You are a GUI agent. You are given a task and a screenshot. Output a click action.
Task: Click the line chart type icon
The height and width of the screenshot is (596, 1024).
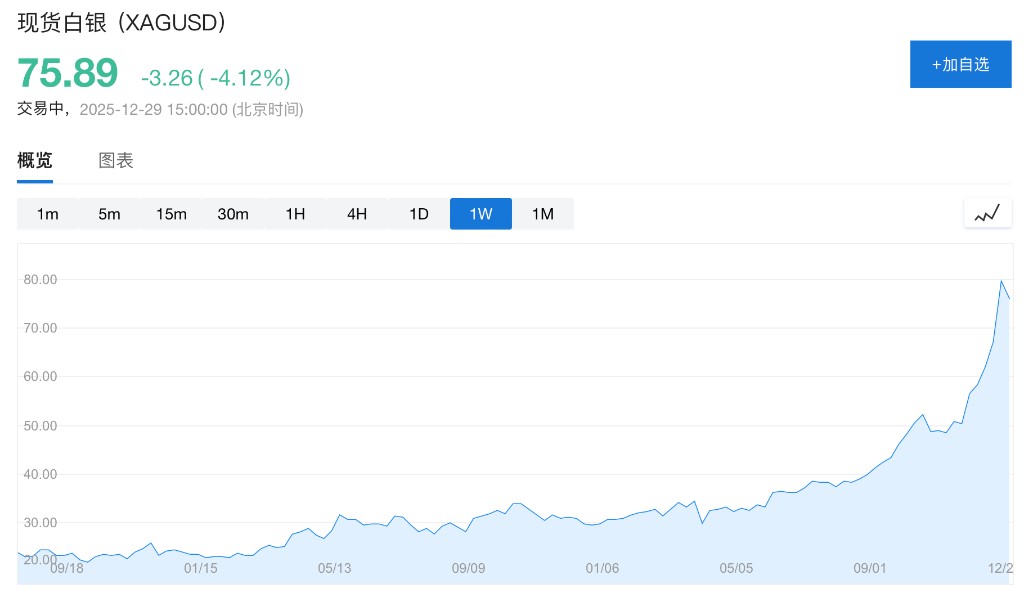point(987,213)
